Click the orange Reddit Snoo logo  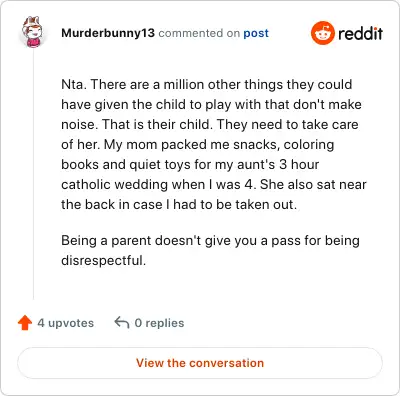coord(322,33)
